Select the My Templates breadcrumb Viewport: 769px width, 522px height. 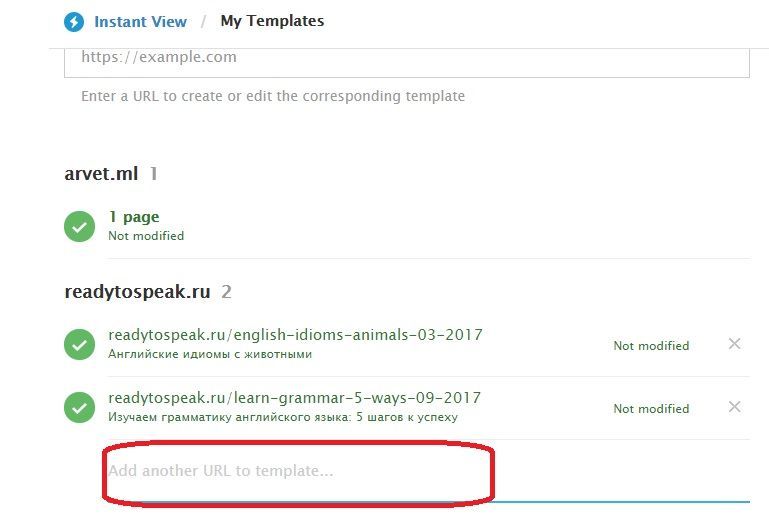point(272,21)
